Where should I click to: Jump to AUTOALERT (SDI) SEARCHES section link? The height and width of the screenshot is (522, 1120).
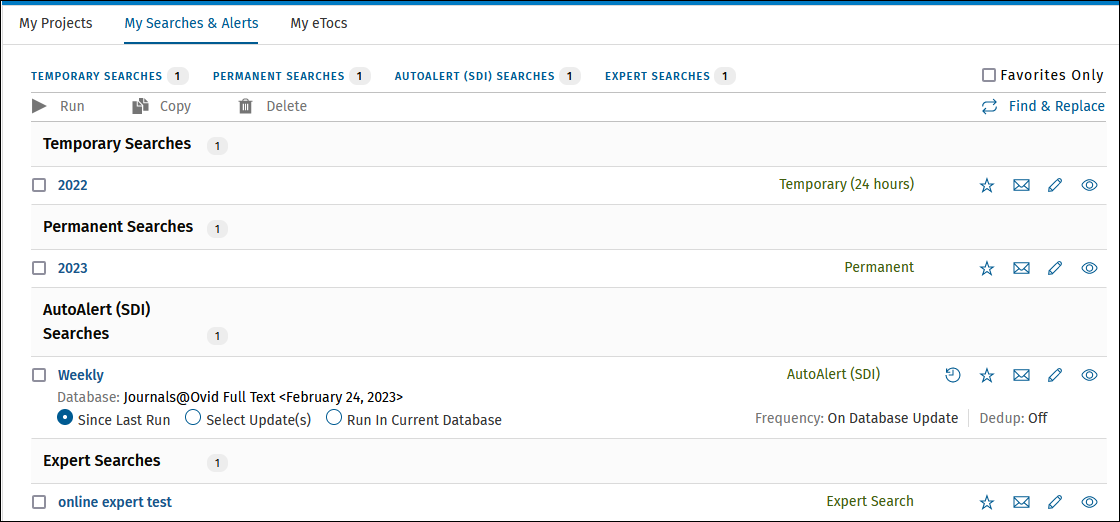click(x=474, y=76)
